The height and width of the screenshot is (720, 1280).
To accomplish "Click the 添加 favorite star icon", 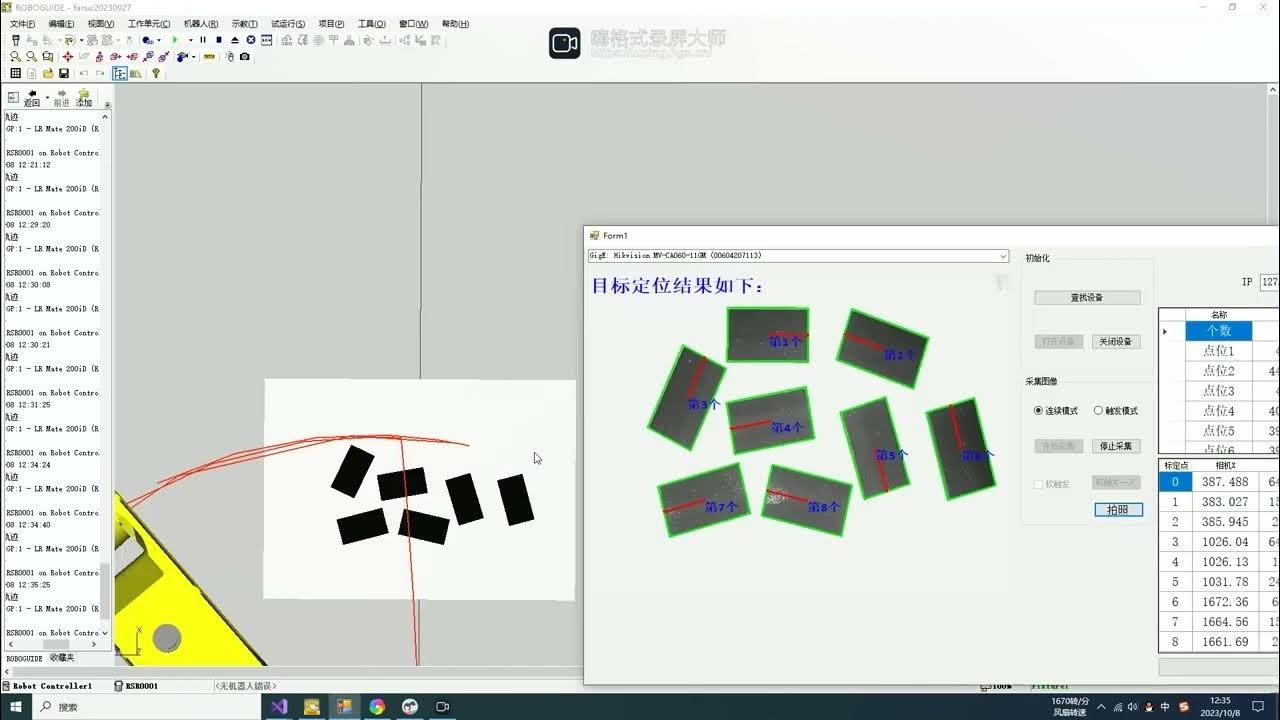I will [84, 98].
